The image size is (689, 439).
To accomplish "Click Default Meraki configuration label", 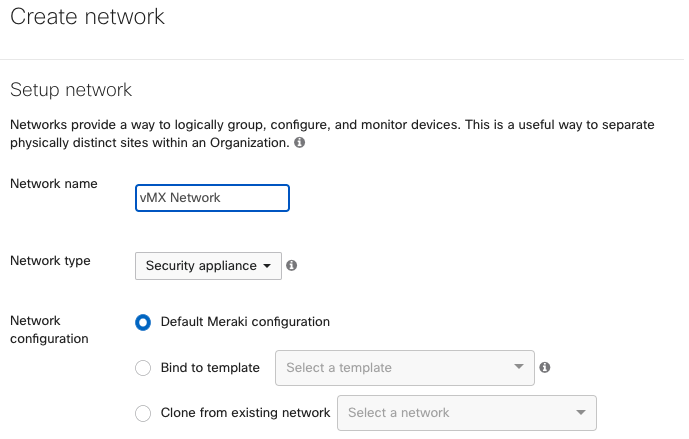I will pyautogui.click(x=245, y=322).
